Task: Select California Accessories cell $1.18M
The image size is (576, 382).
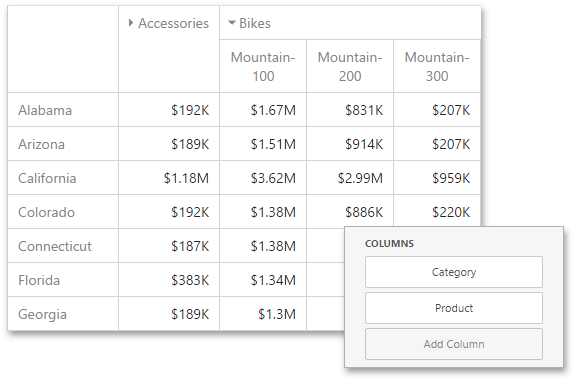Action: 169,178
